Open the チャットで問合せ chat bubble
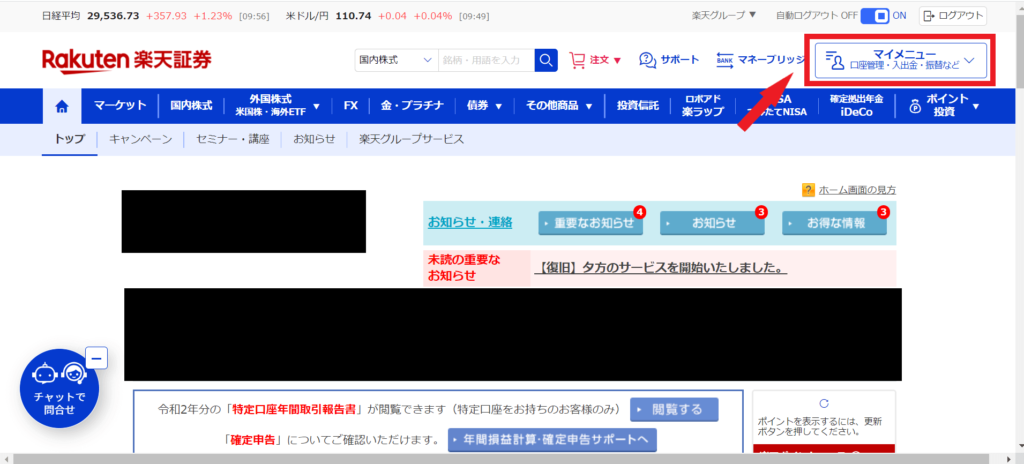The image size is (1024, 464). click(x=59, y=388)
